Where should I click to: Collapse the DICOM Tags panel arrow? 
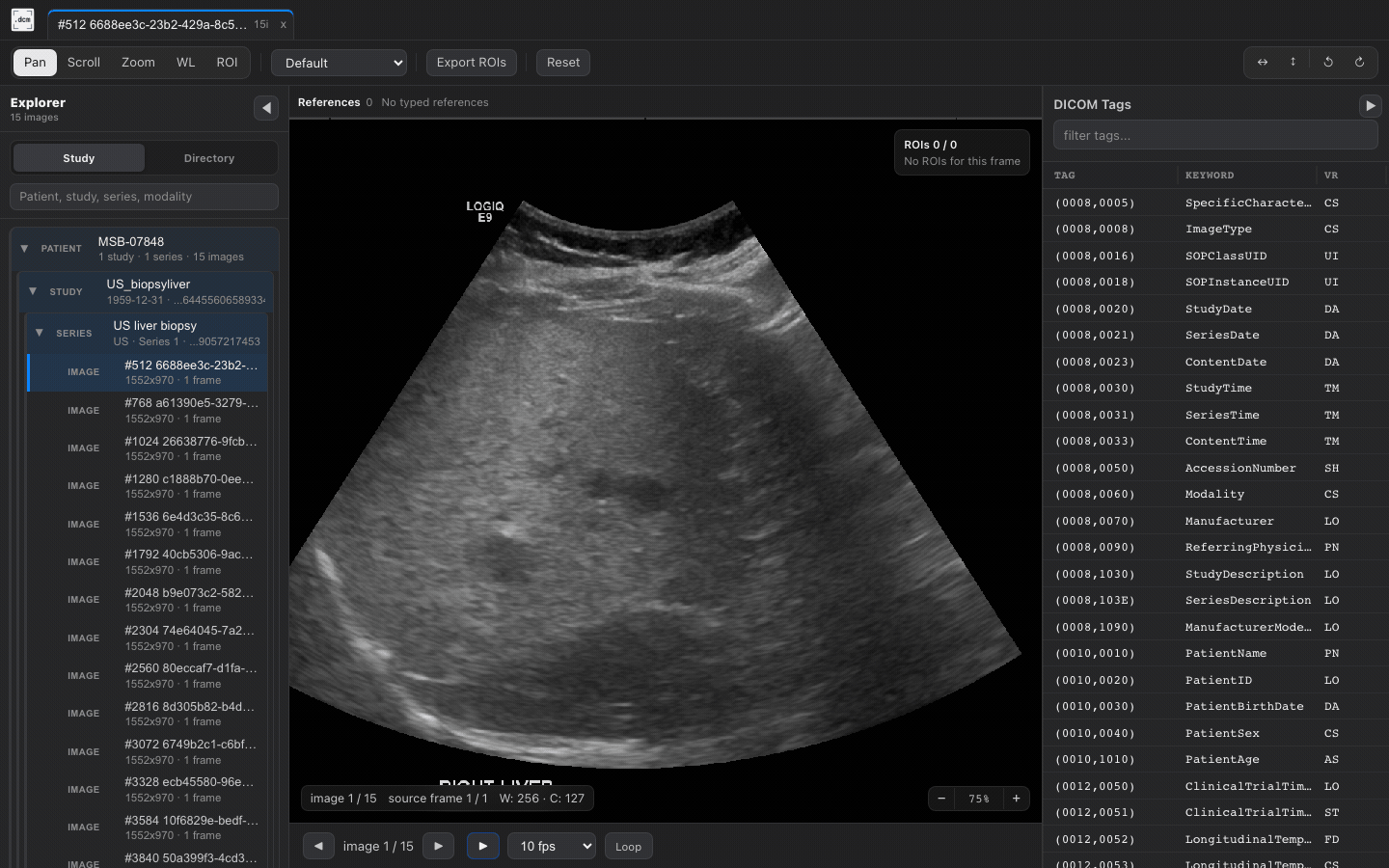(1370, 106)
